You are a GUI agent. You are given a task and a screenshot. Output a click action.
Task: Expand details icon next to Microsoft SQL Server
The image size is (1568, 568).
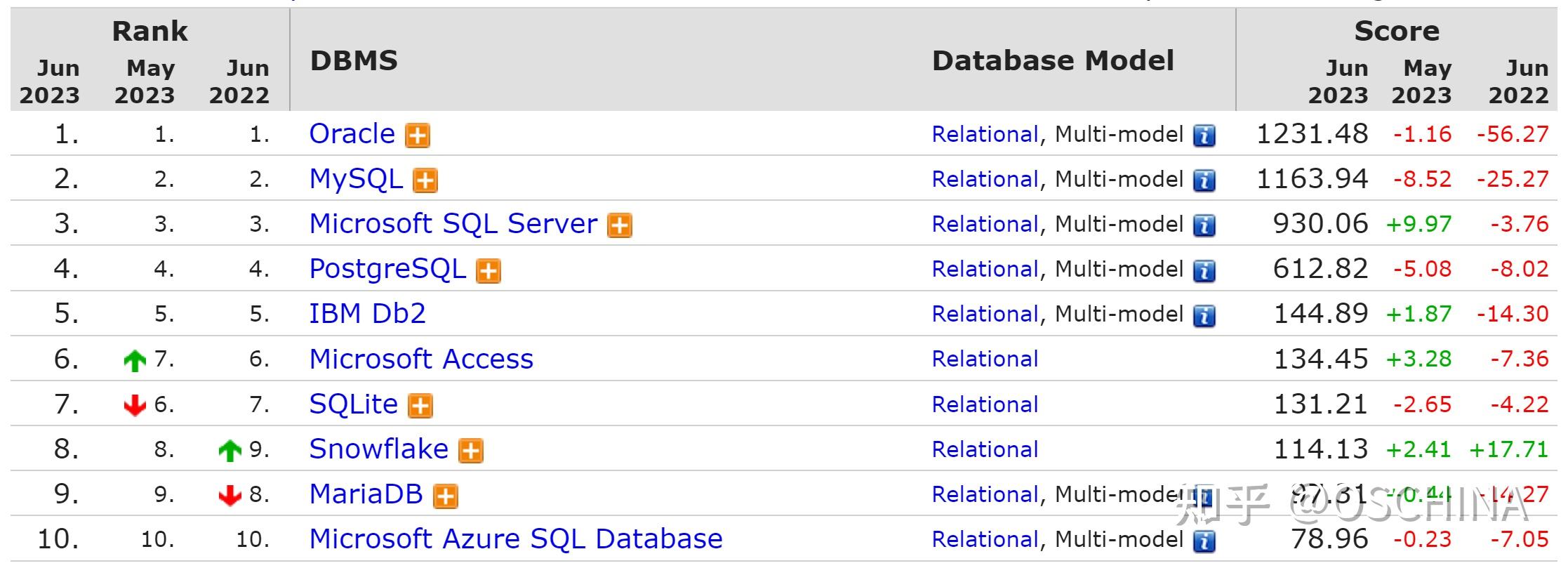point(620,225)
